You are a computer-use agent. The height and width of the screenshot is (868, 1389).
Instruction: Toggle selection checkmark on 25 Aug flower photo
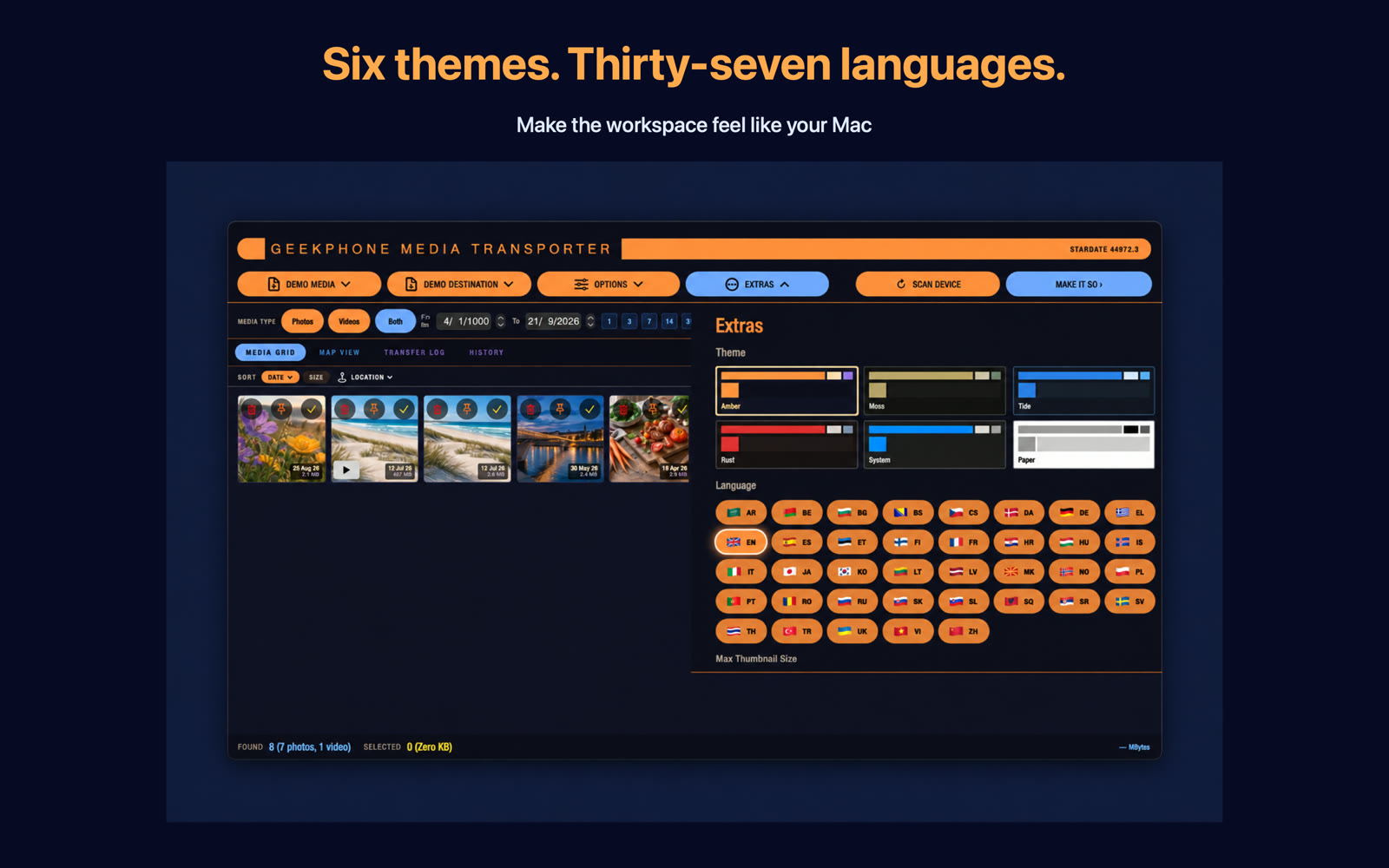coord(311,409)
